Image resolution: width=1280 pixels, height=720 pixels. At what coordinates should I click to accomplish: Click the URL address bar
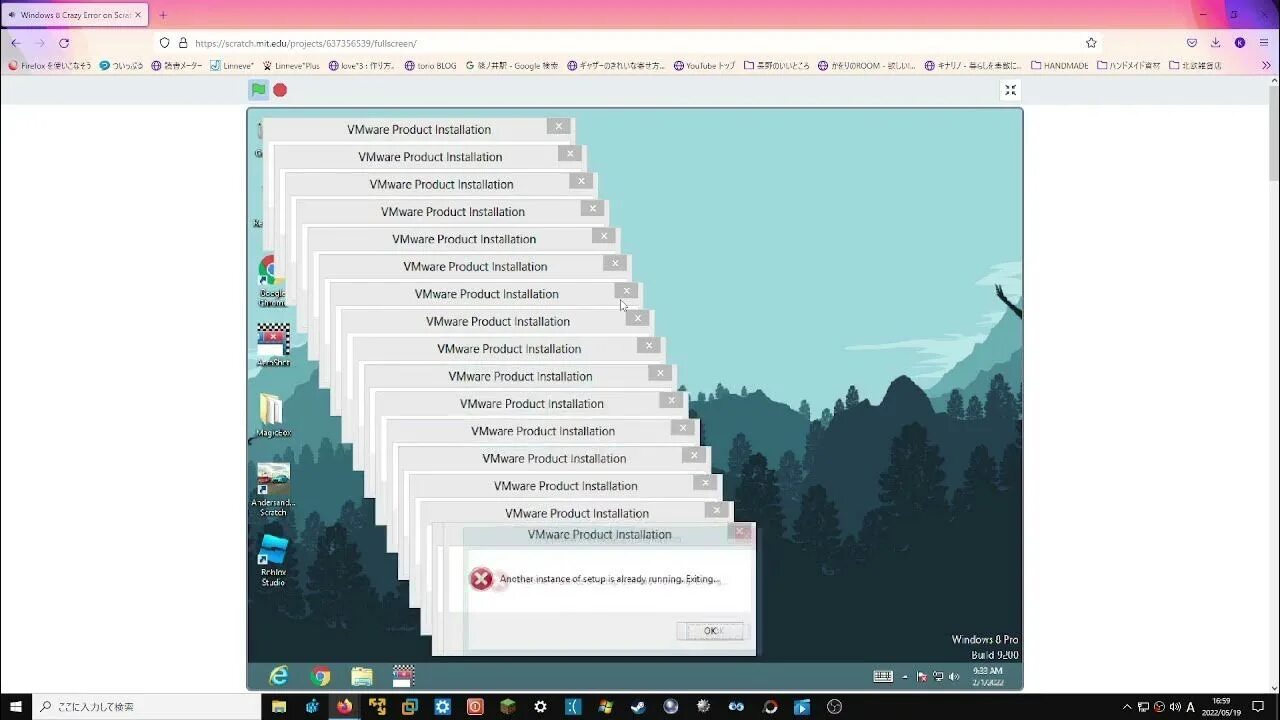(x=630, y=43)
